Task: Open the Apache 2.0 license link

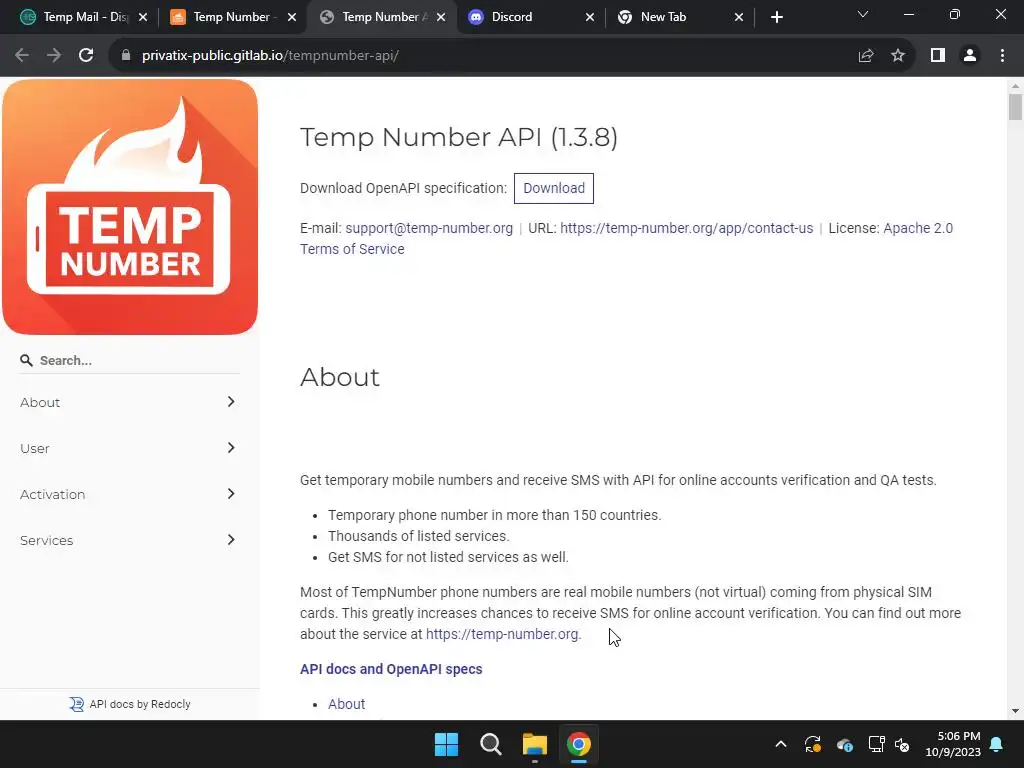Action: coord(918,228)
